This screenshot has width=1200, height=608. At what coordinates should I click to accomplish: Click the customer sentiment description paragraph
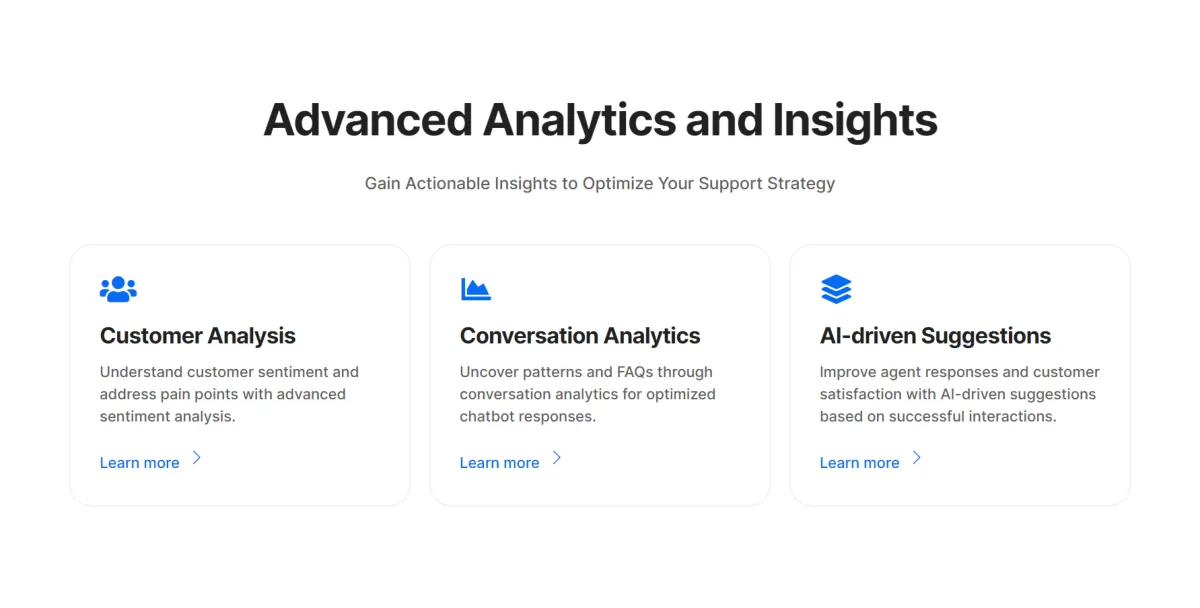point(229,394)
